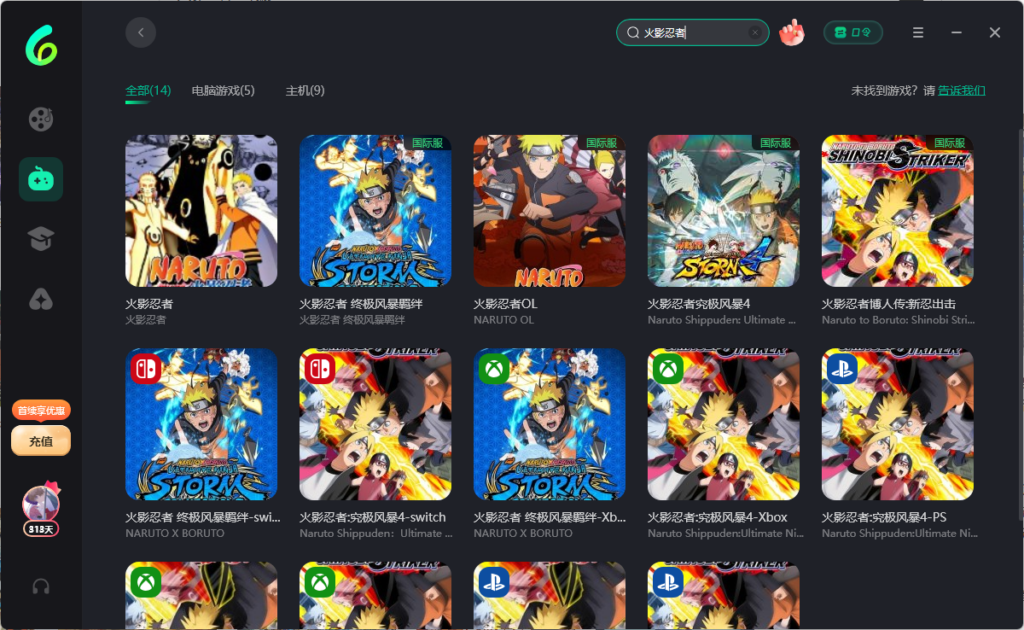Click the Switch badge on 终极风暴羁绊-swi card
The width and height of the screenshot is (1024, 630).
click(x=146, y=370)
